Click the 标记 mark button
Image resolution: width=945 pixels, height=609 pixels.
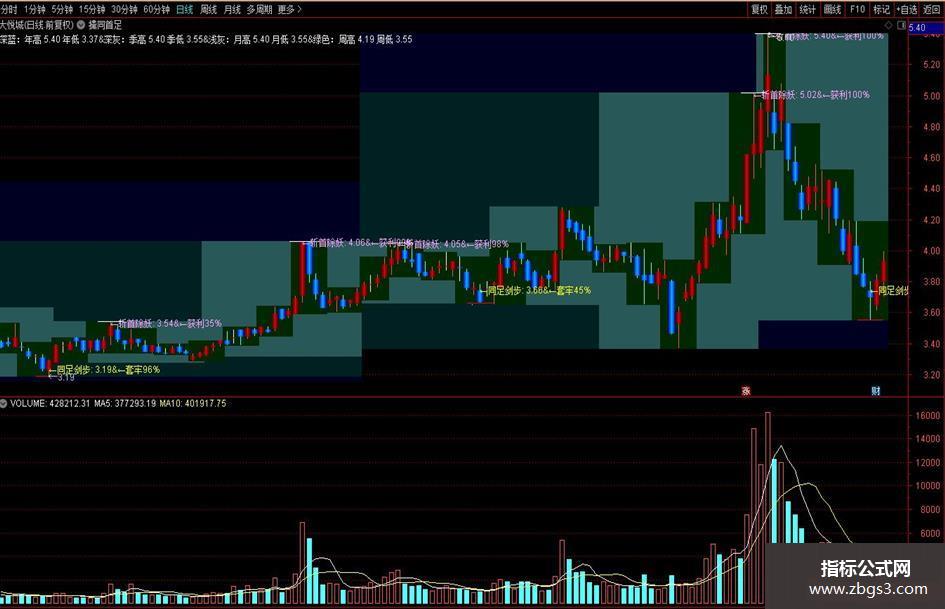pyautogui.click(x=881, y=9)
